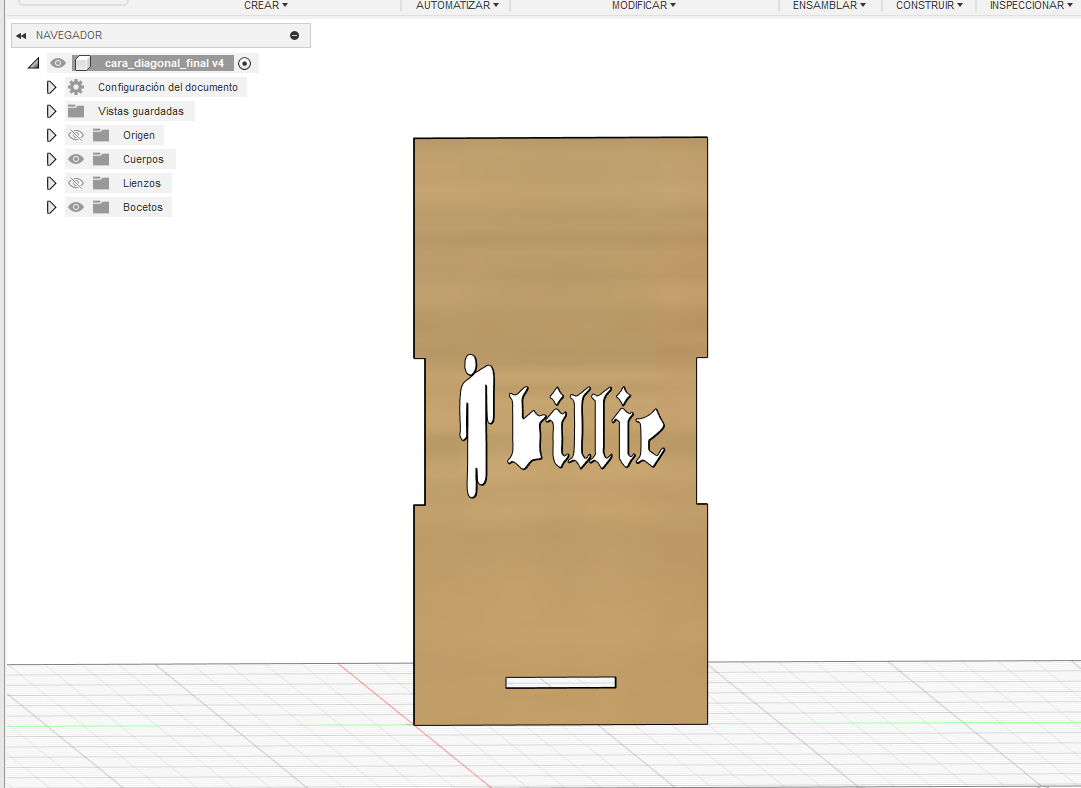Image resolution: width=1081 pixels, height=788 pixels.
Task: Open the CONSTRUIR dropdown menu
Action: (x=929, y=6)
